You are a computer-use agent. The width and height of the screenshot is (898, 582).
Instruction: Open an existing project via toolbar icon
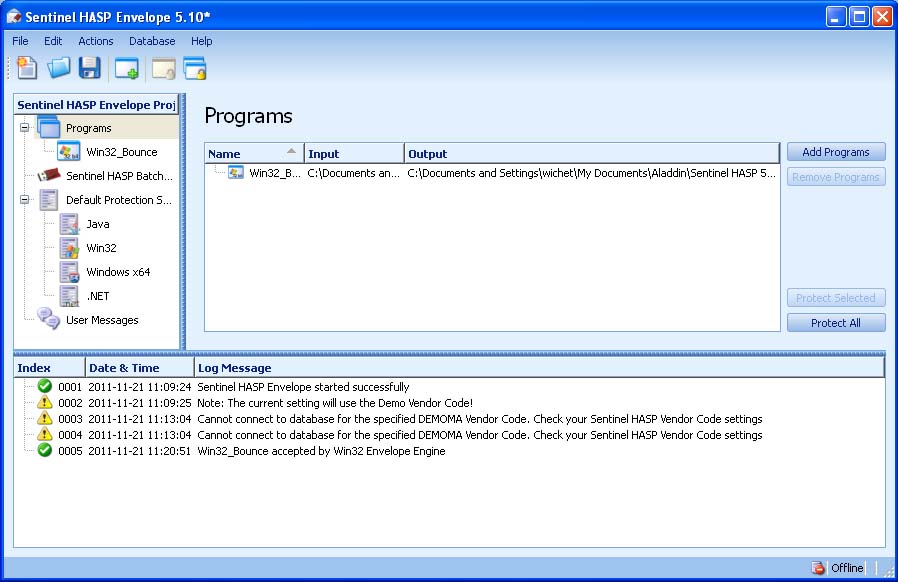coord(58,67)
